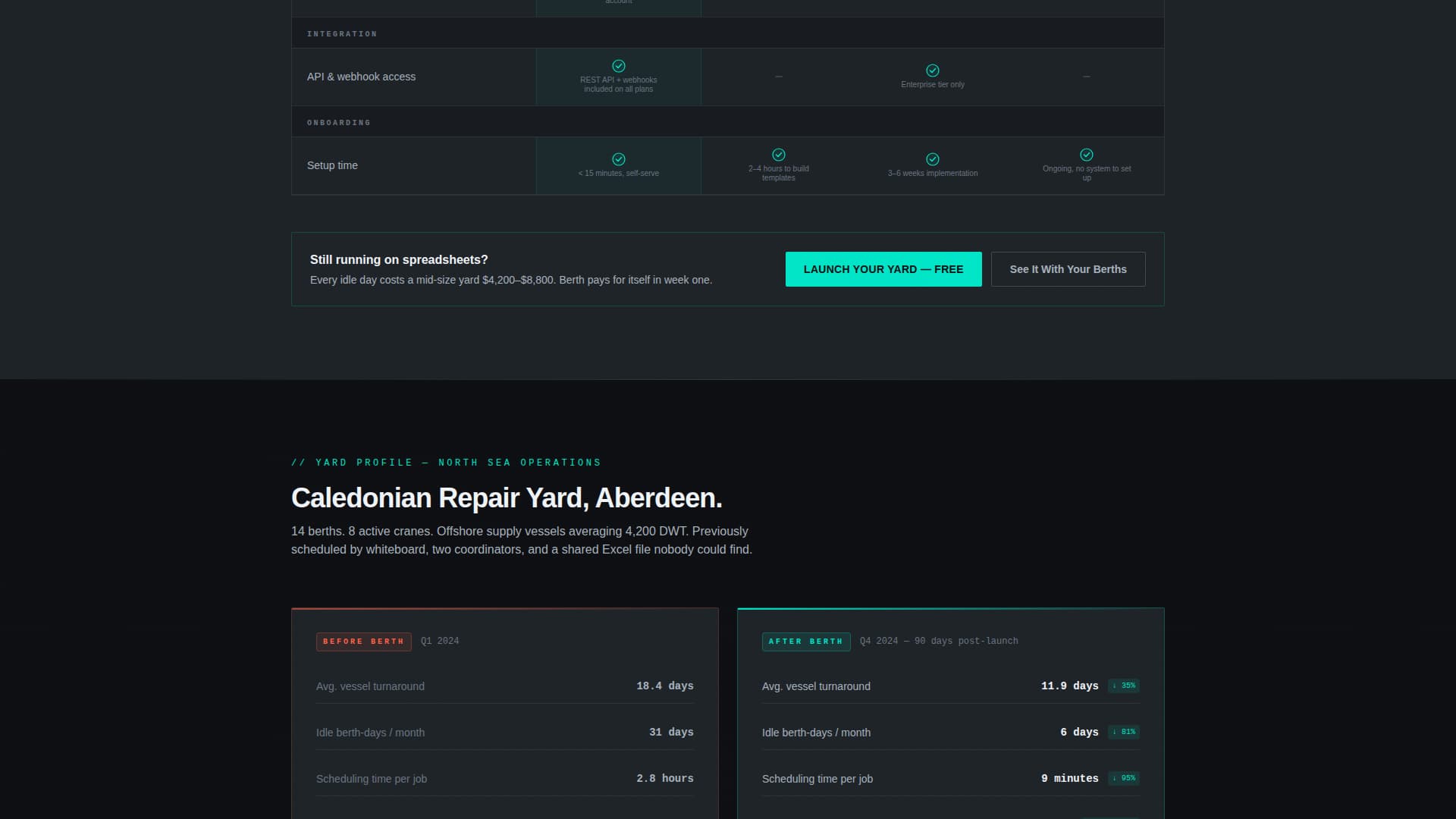The width and height of the screenshot is (1456, 819).
Task: Click the ONBOARDING section header
Action: 339,123
